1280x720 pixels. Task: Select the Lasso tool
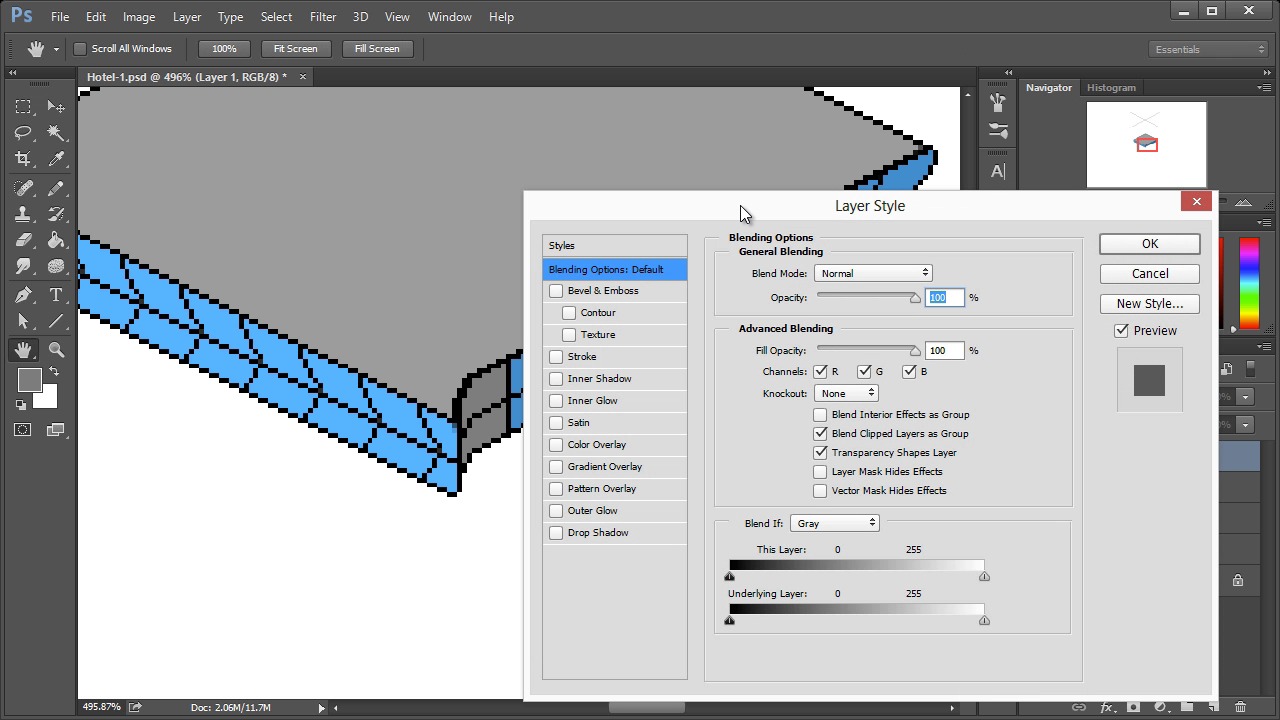tap(23, 133)
